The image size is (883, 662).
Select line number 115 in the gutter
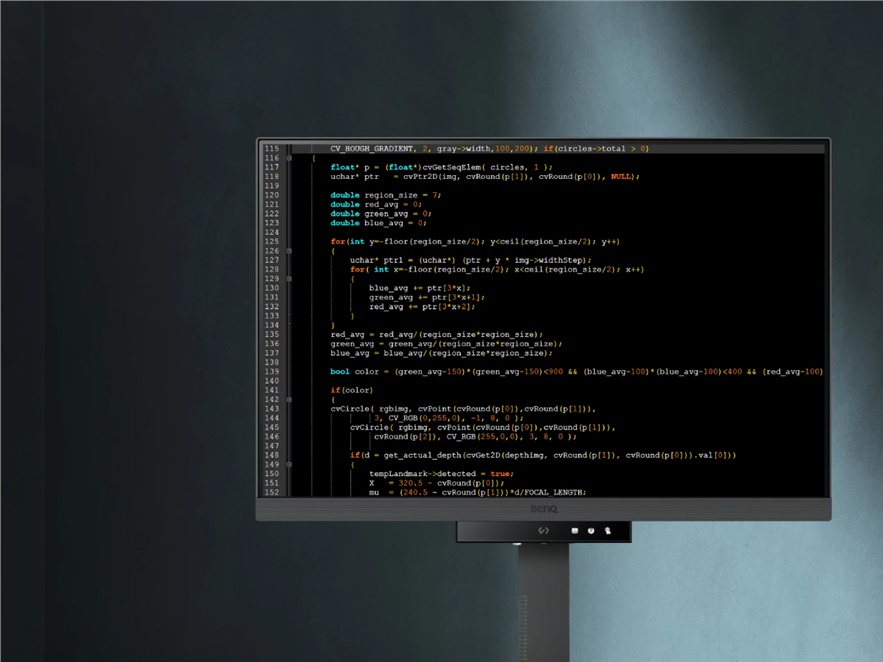pyautogui.click(x=271, y=149)
